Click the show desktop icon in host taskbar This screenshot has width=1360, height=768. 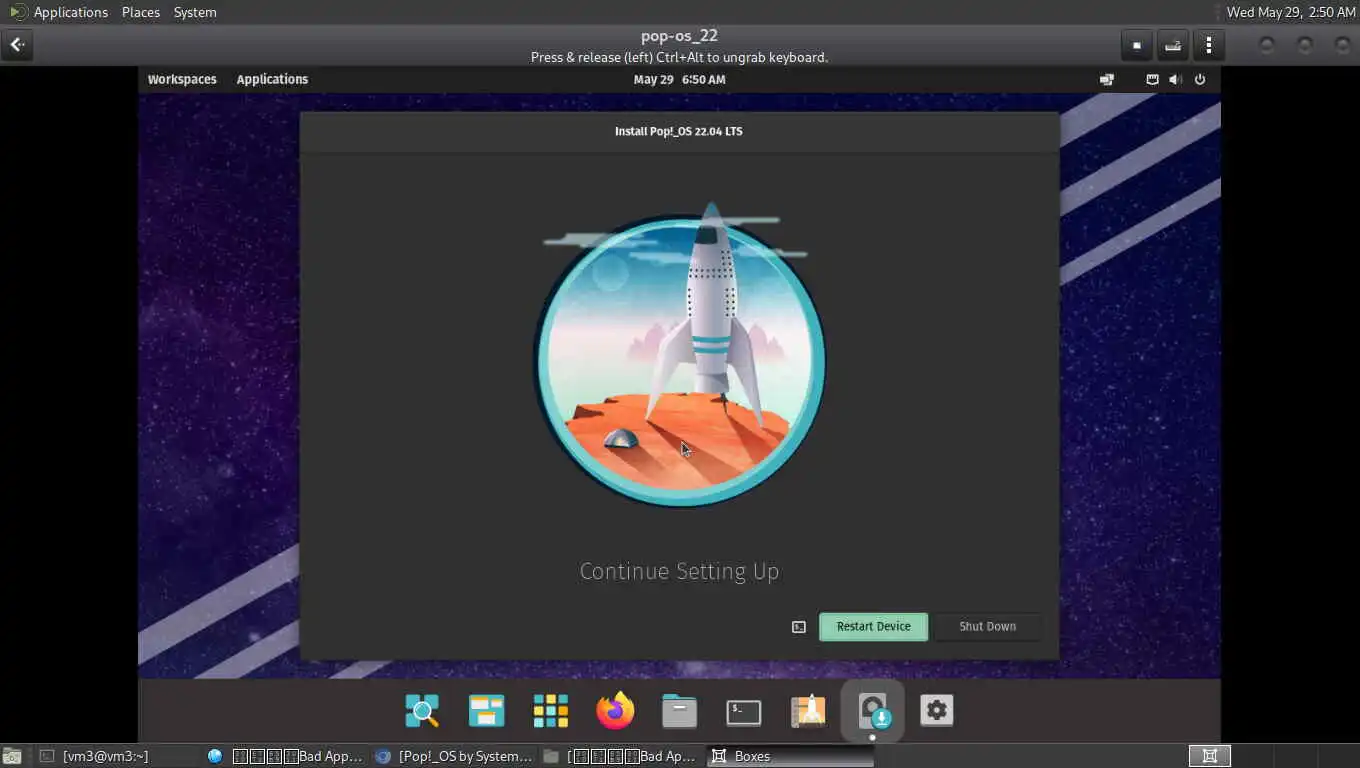click(12, 756)
